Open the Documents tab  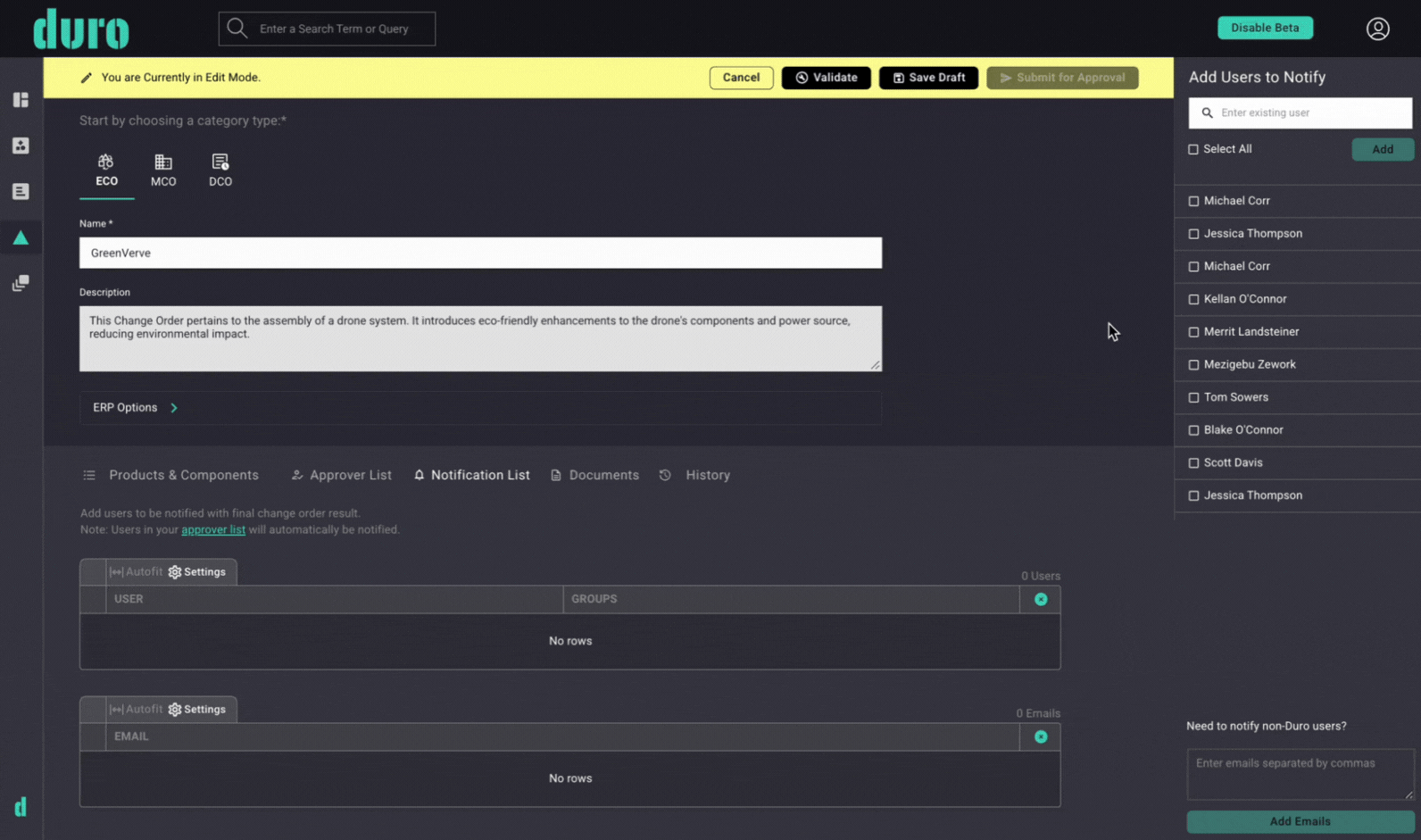click(x=595, y=476)
